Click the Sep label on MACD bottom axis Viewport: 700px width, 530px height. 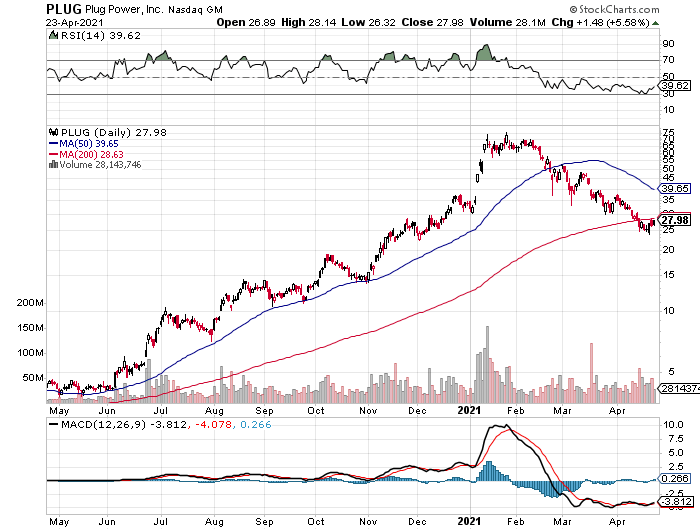[264, 522]
